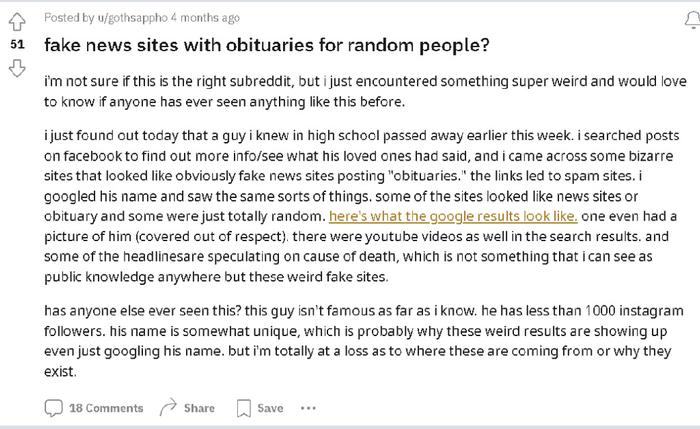Click the comment bubble icon

(54, 408)
